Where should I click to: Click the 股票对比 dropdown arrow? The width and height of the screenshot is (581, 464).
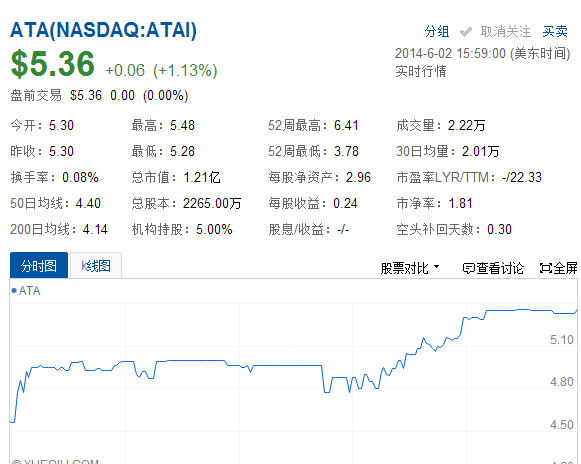point(436,266)
